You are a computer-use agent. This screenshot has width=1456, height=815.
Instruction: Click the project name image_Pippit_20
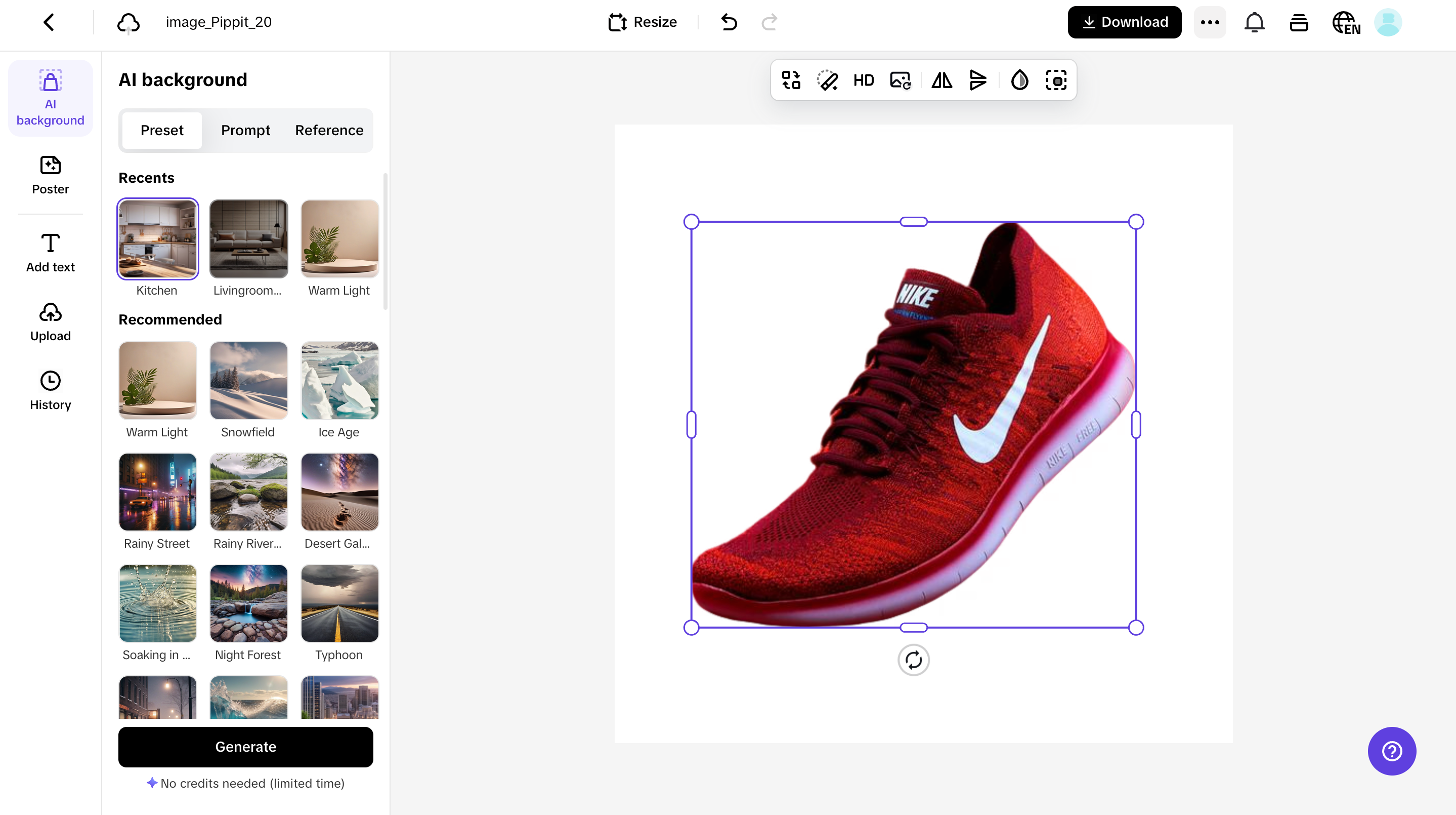click(x=218, y=22)
